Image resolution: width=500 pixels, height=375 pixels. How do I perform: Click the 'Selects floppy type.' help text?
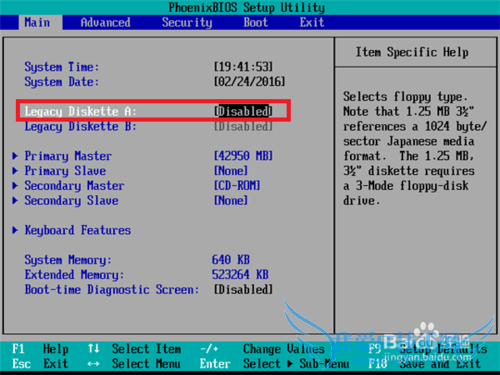pyautogui.click(x=406, y=97)
